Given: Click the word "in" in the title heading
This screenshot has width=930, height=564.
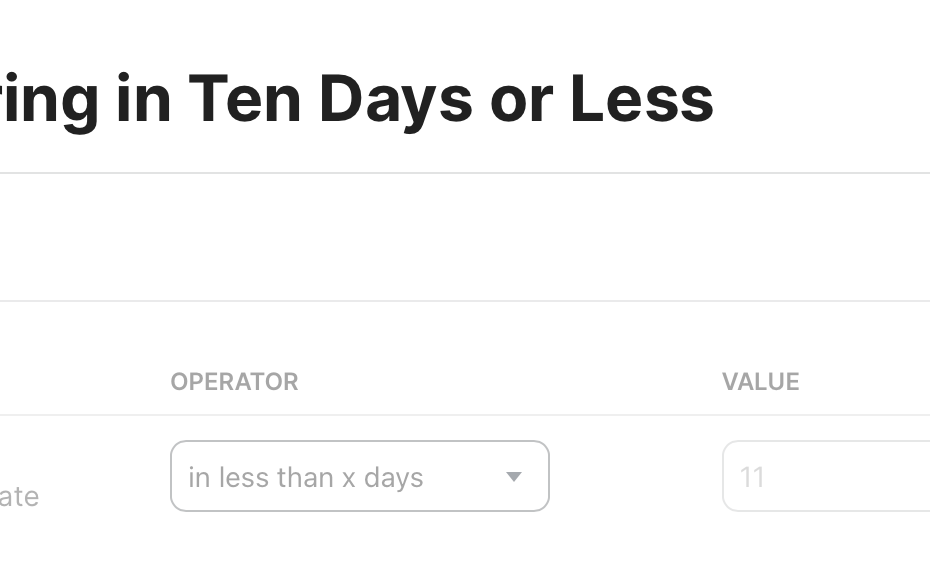Looking at the screenshot, I should tap(144, 98).
